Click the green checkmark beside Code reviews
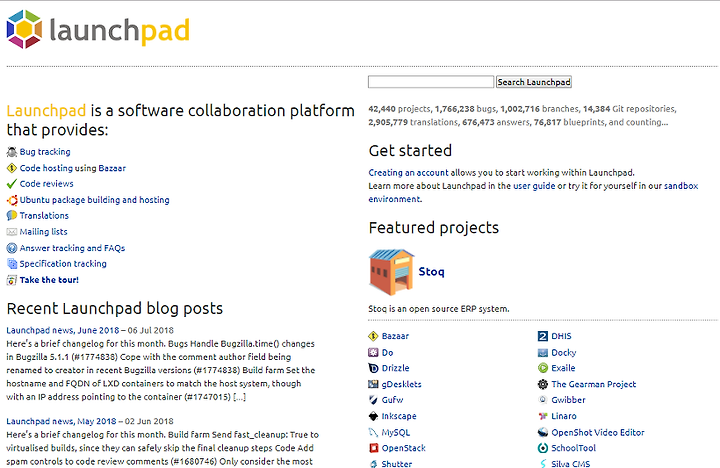This screenshot has width=720, height=468. [11, 184]
